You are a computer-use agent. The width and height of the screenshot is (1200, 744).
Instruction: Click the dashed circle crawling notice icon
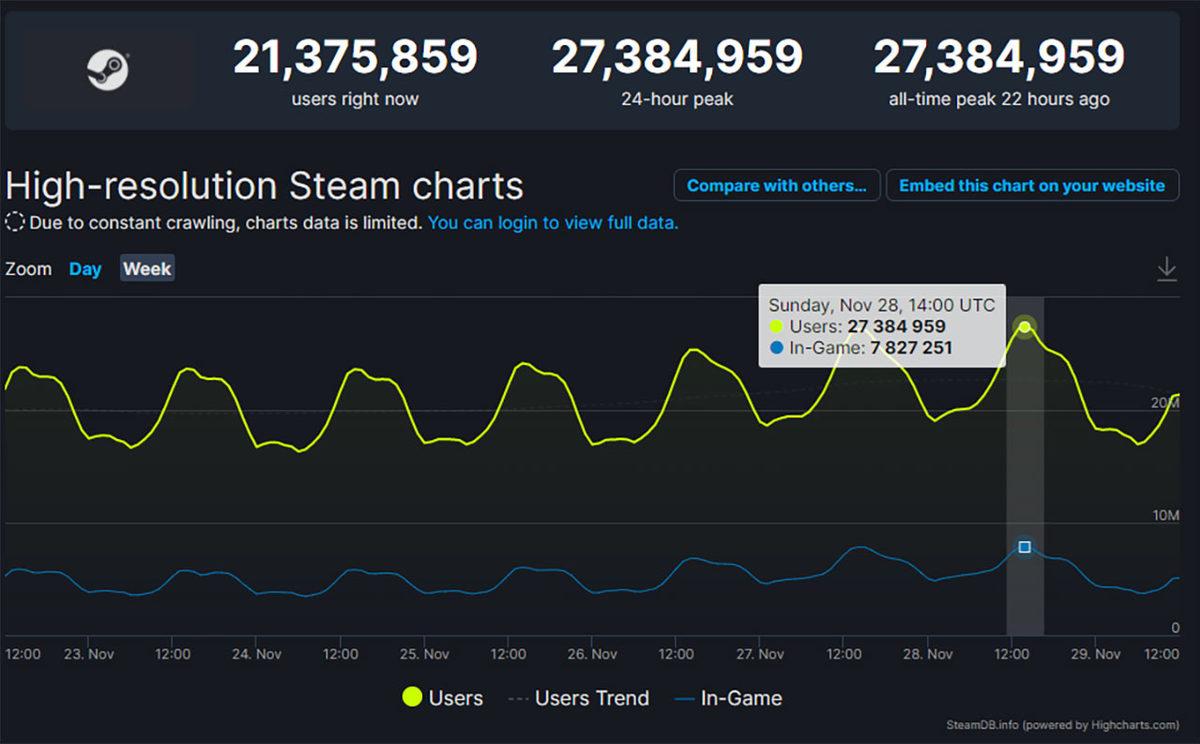[14, 223]
